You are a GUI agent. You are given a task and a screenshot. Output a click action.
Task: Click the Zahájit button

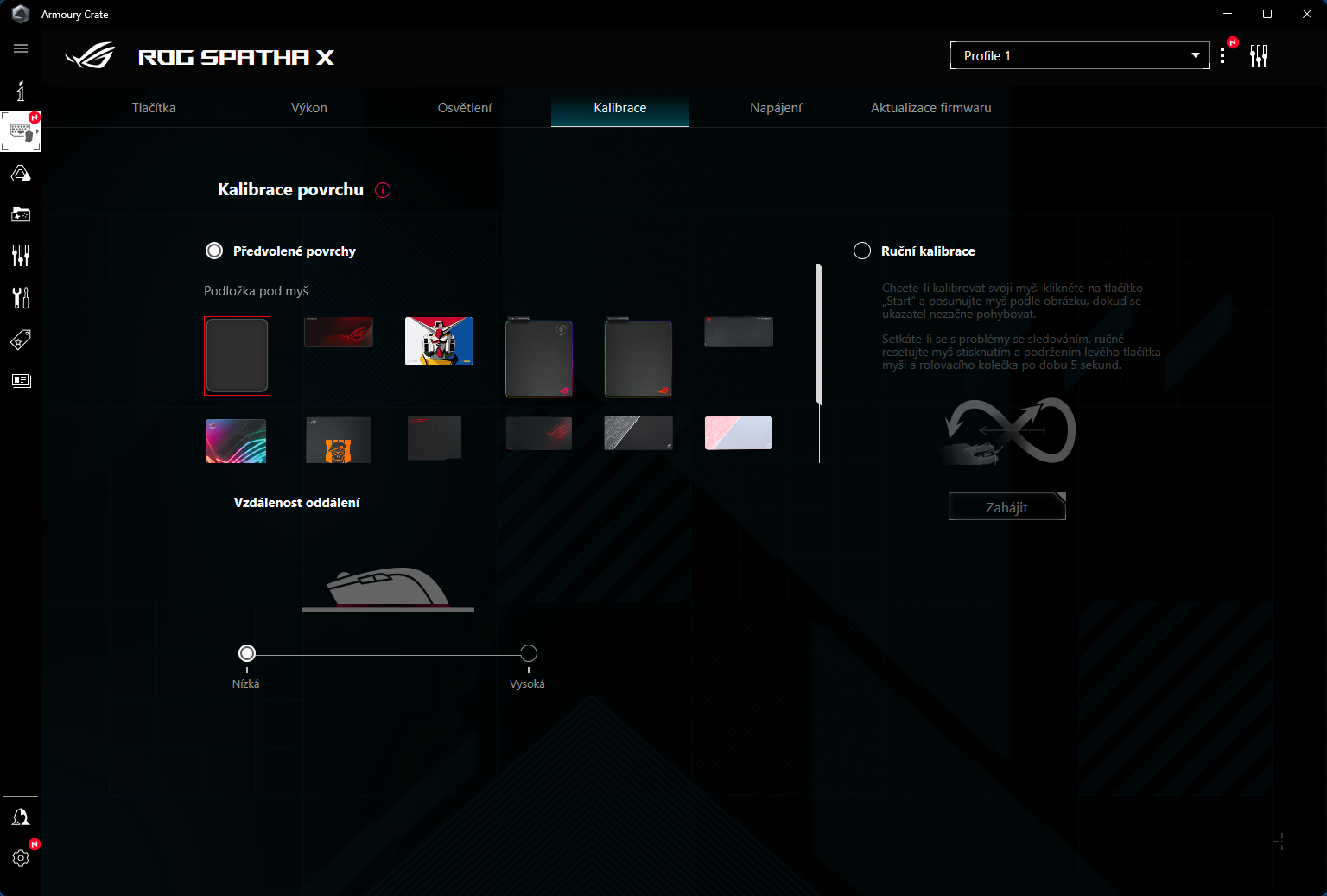point(1007,507)
